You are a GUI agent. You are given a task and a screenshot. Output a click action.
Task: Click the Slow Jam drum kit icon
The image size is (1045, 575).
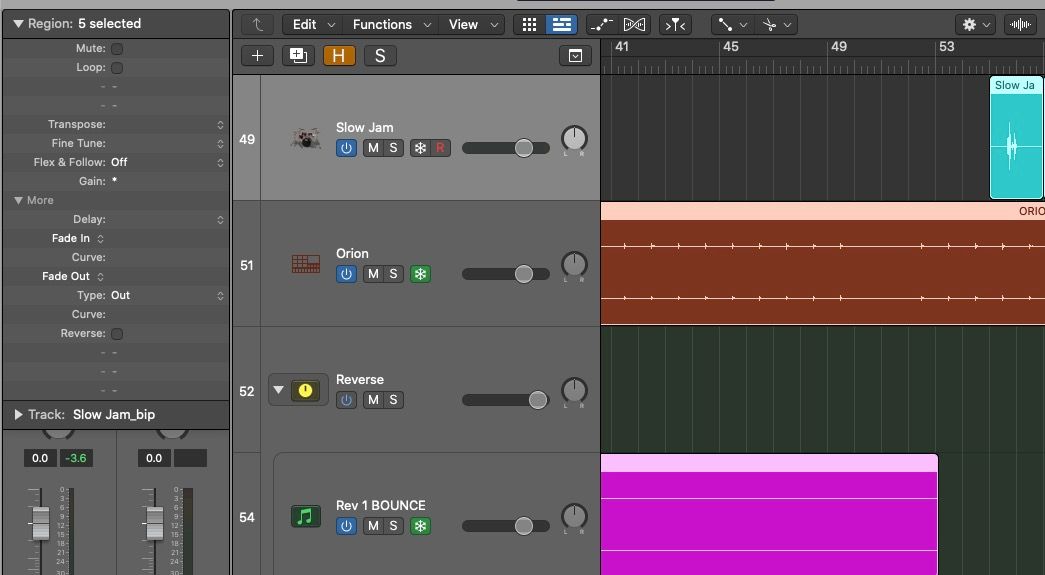pos(305,139)
